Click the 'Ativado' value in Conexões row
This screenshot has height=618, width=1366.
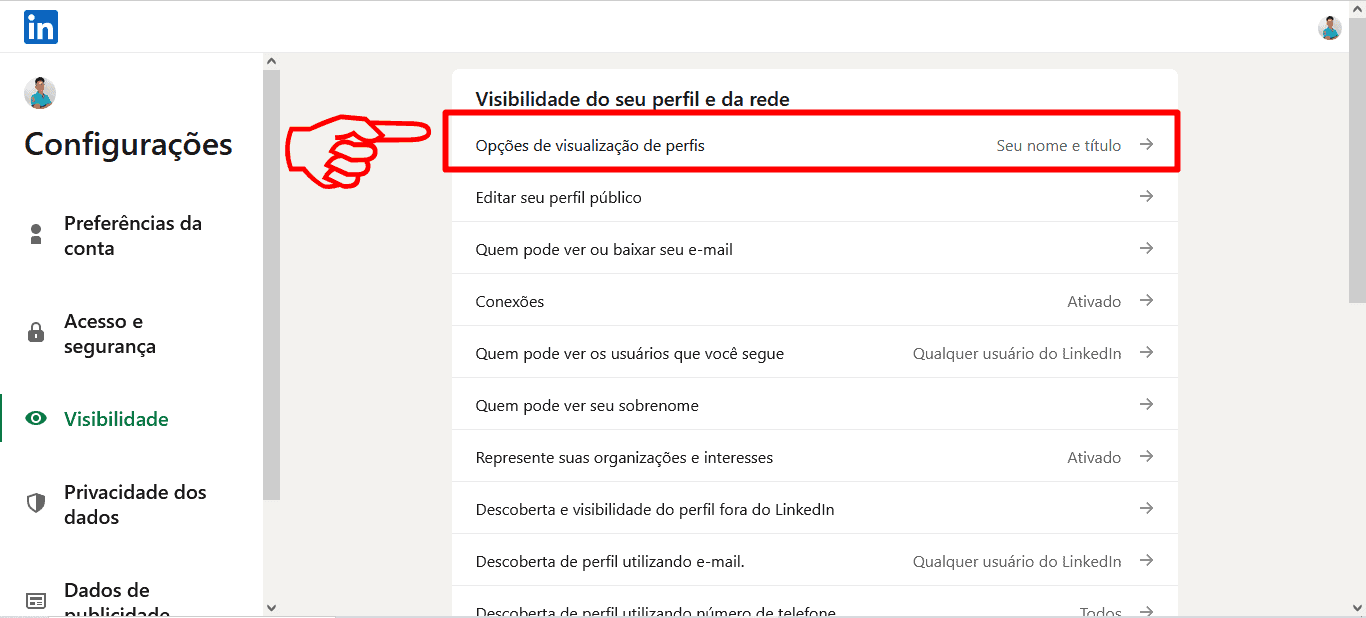[x=1094, y=302]
